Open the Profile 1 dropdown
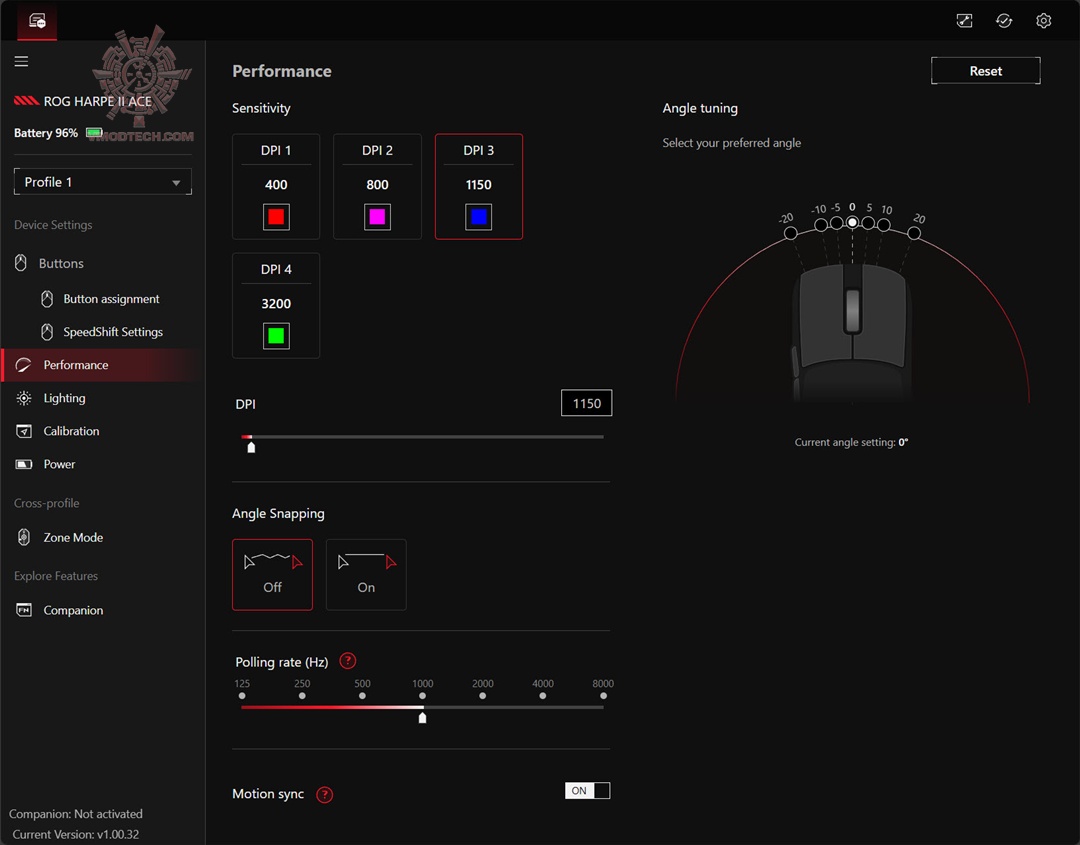The height and width of the screenshot is (845, 1080). (x=103, y=182)
